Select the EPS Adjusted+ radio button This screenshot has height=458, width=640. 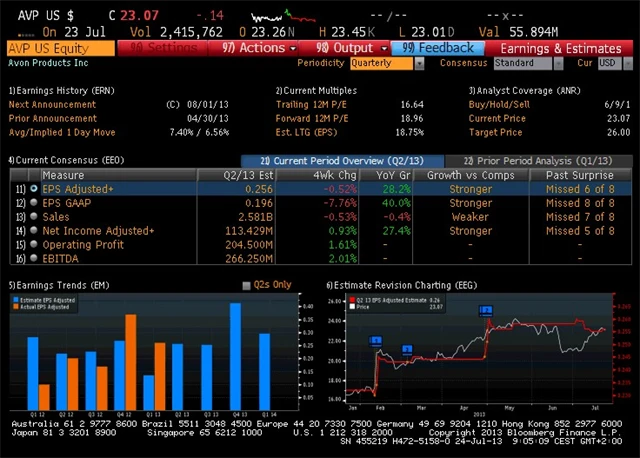coord(34,188)
